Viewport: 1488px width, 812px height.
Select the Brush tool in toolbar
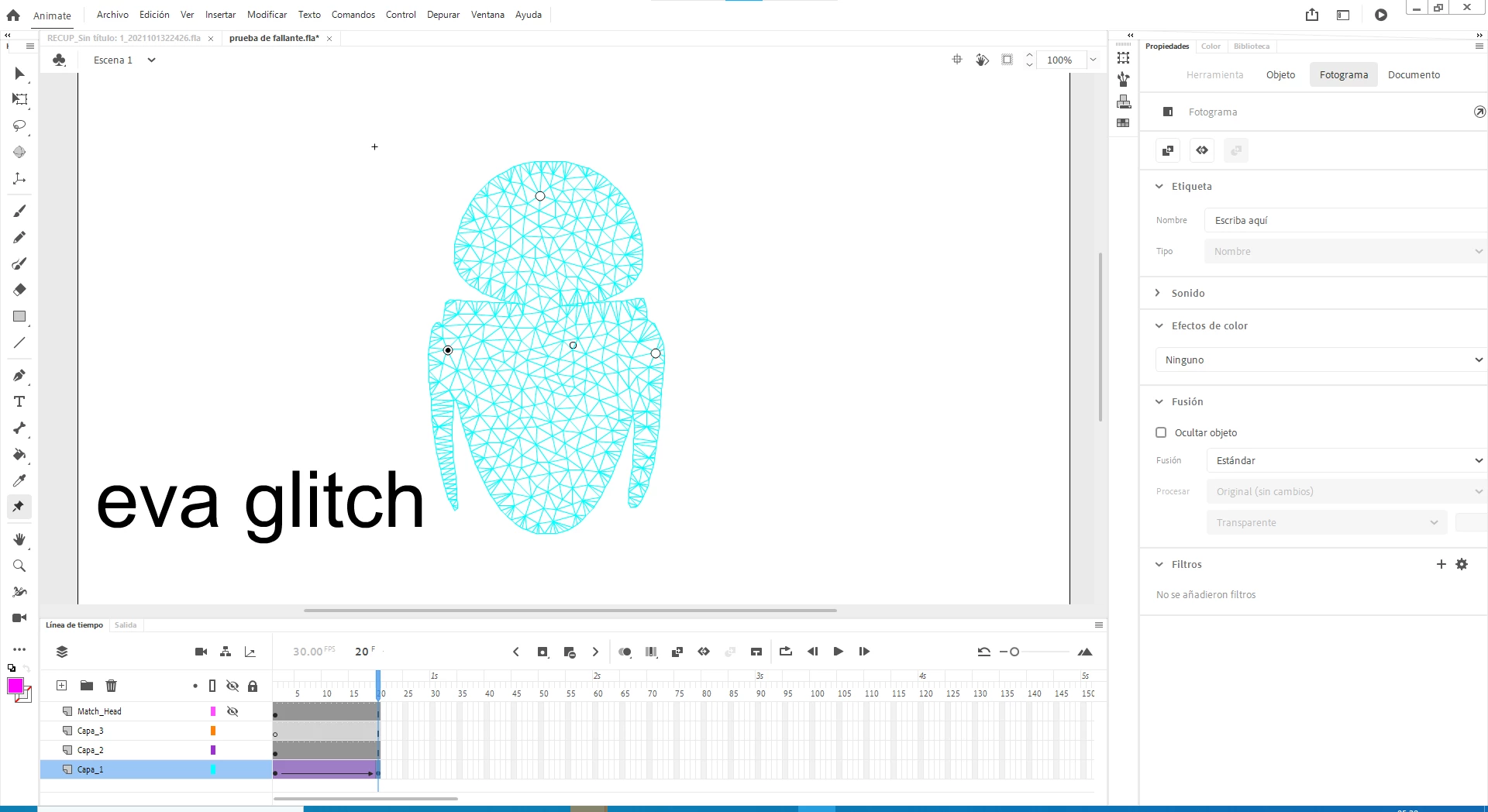(19, 211)
